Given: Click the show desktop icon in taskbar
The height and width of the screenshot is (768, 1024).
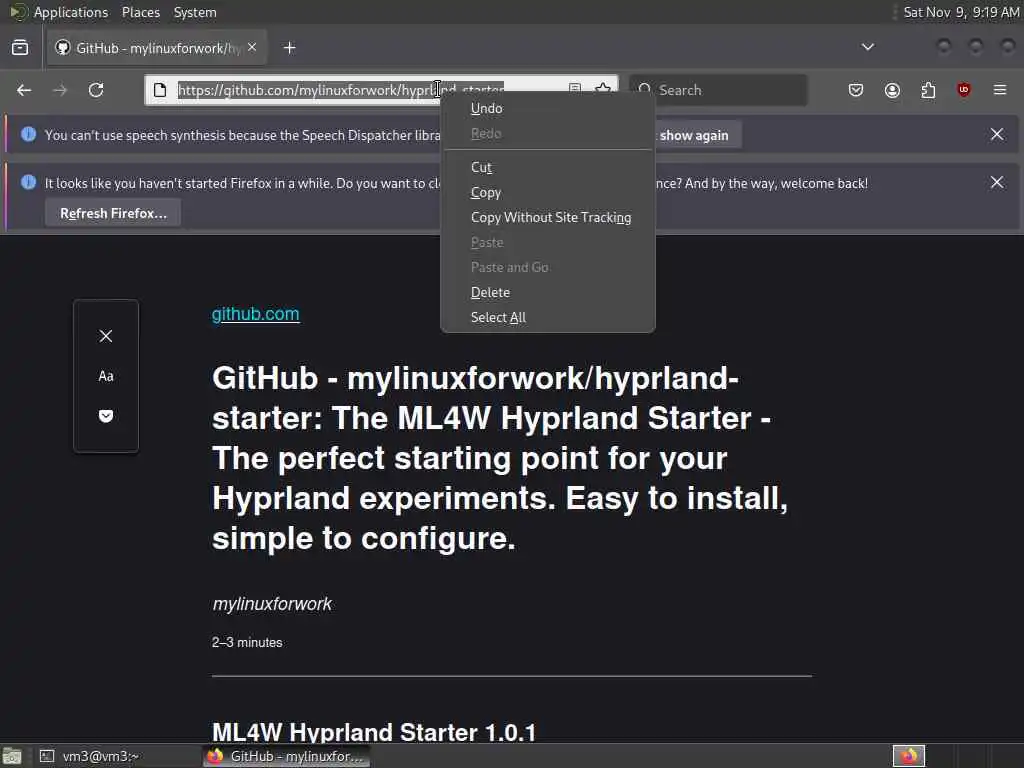Looking at the screenshot, I should coord(12,756).
